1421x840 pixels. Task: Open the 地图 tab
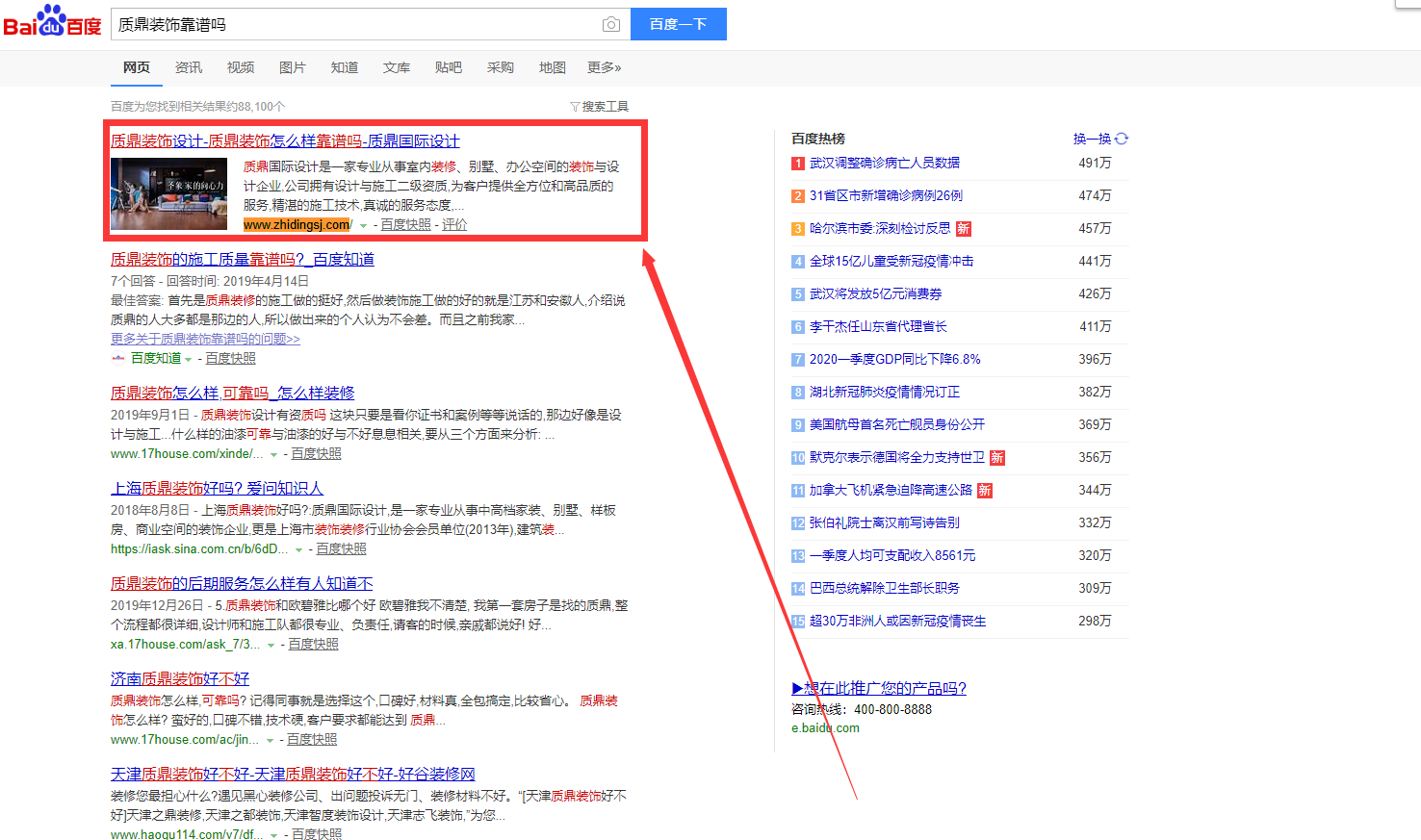553,67
